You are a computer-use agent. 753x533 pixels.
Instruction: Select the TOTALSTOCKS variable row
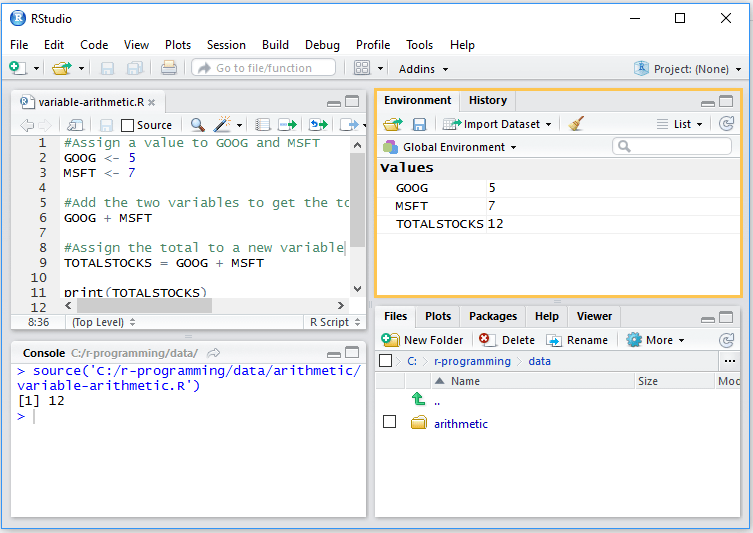pyautogui.click(x=559, y=224)
